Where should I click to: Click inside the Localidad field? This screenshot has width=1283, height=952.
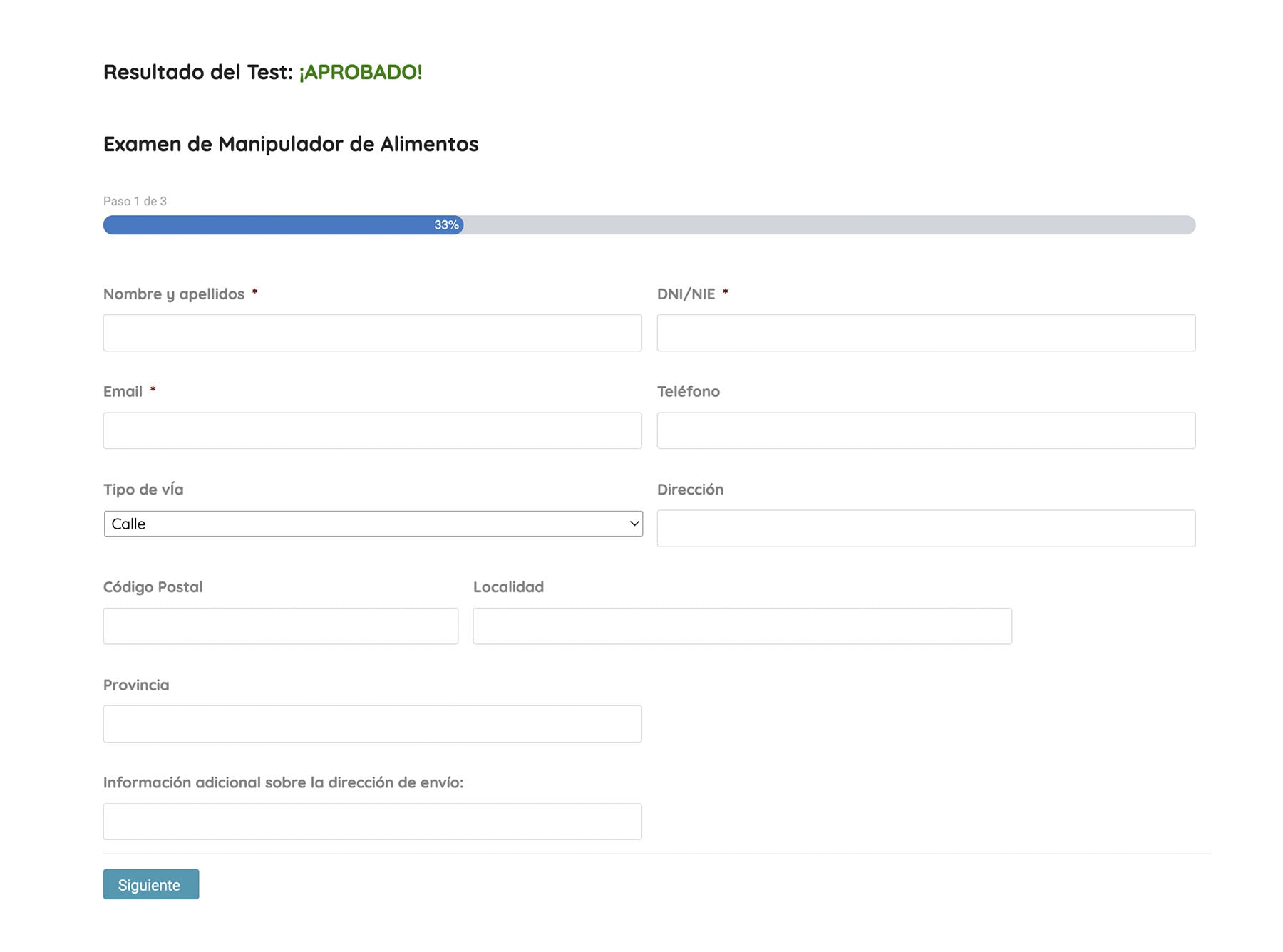pyautogui.click(x=742, y=626)
